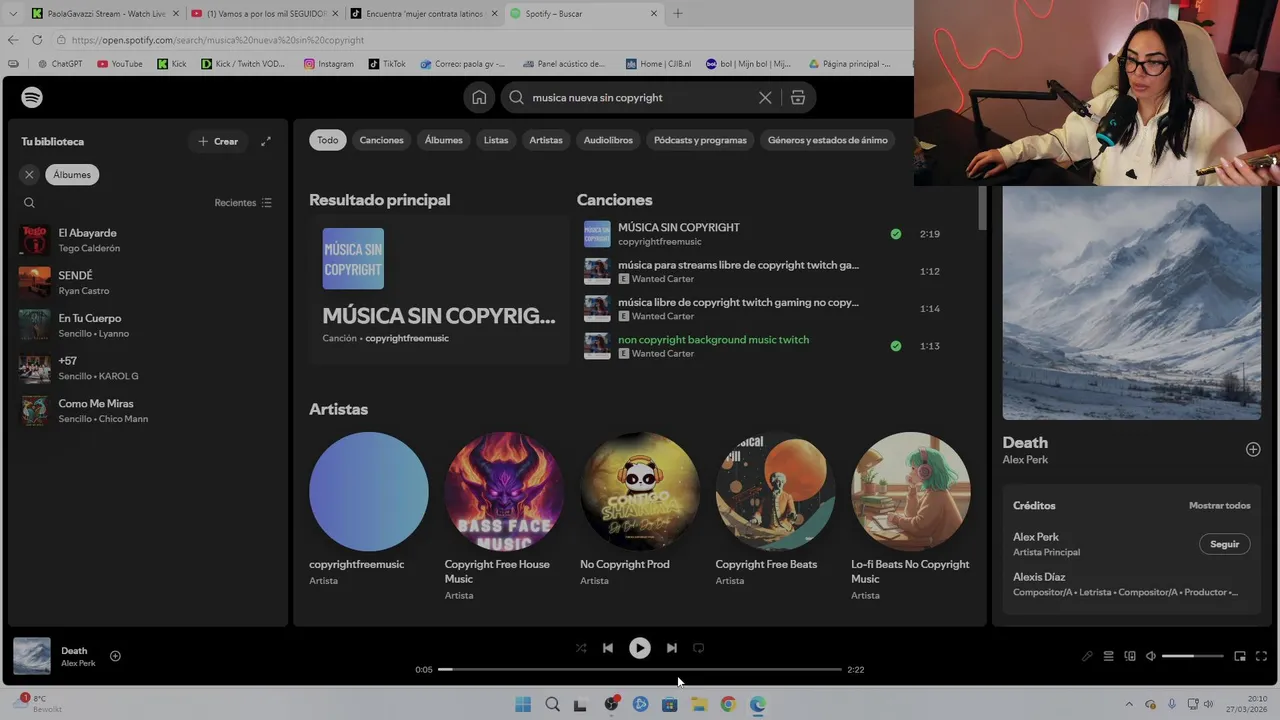Click the Spotify logo in the header
The height and width of the screenshot is (720, 1280).
(32, 97)
